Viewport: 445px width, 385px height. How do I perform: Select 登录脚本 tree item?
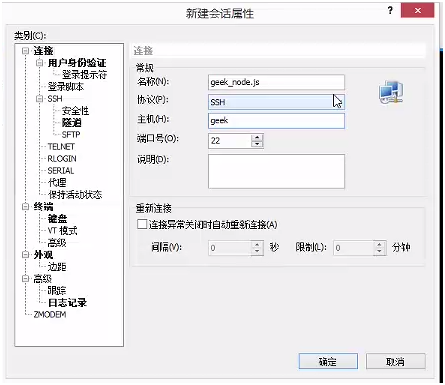point(65,87)
